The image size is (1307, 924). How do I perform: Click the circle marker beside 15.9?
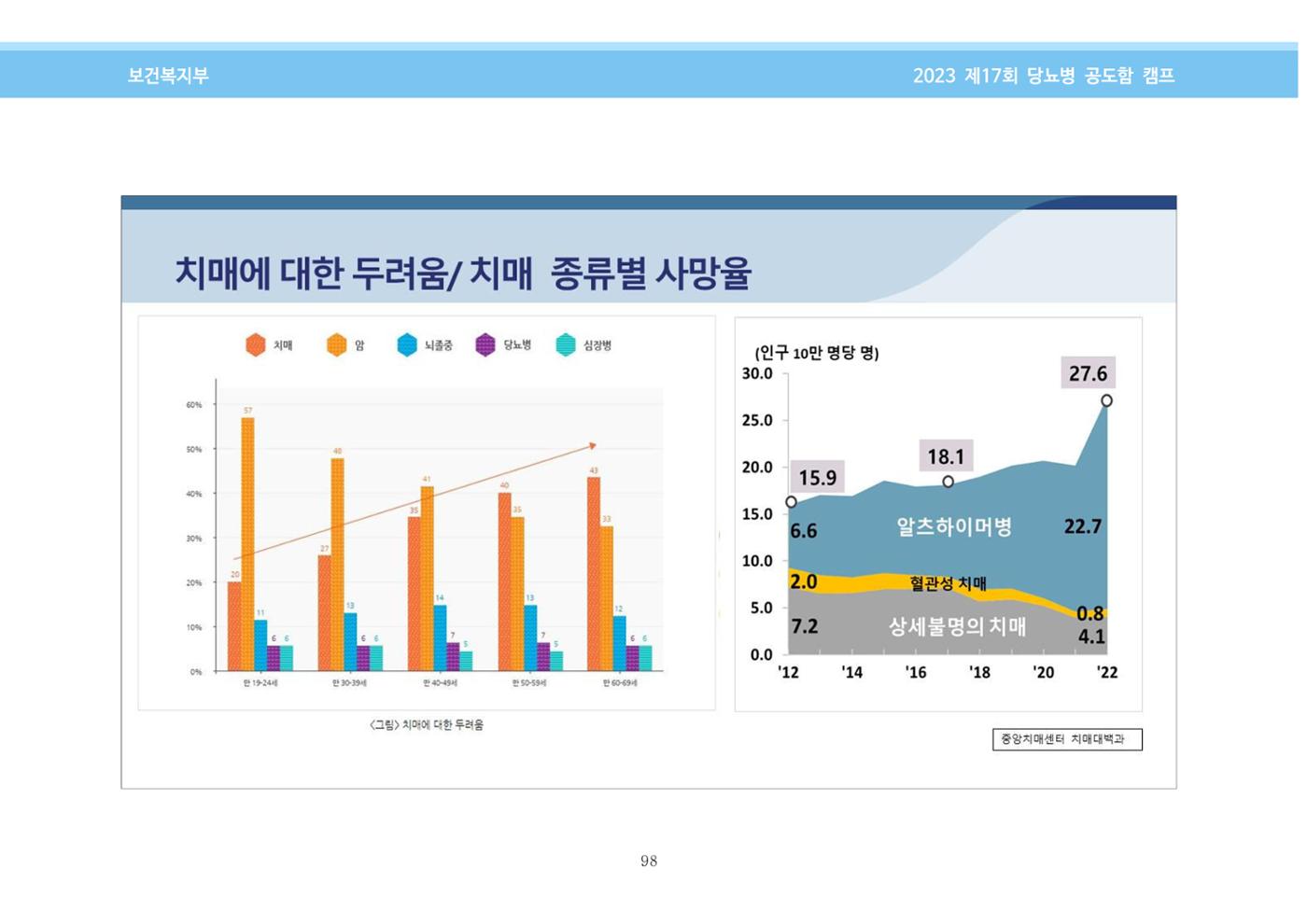pyautogui.click(x=791, y=502)
